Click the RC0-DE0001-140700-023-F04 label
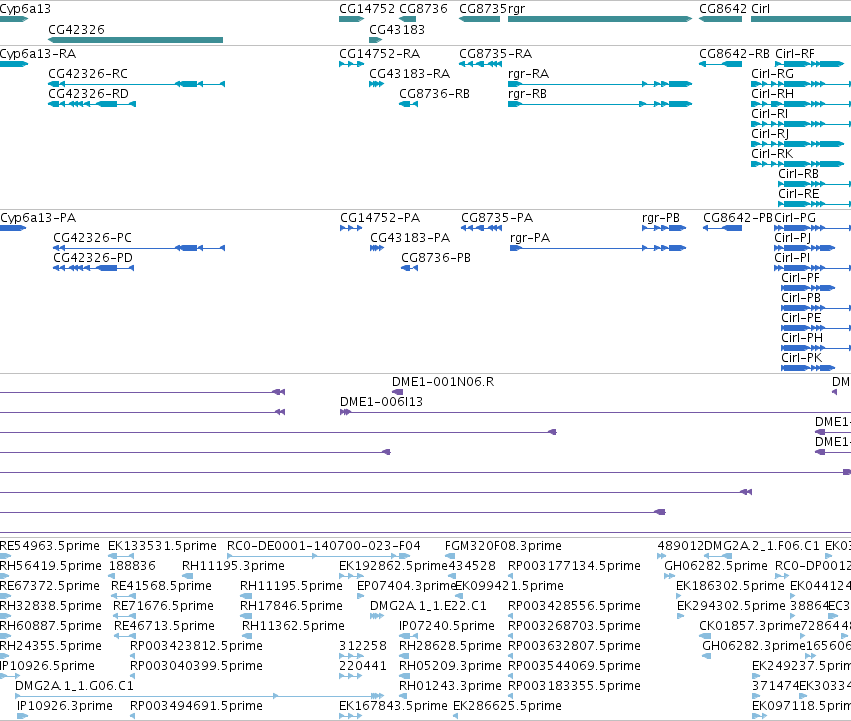Screen dimensions: 851x721 [x=323, y=546]
